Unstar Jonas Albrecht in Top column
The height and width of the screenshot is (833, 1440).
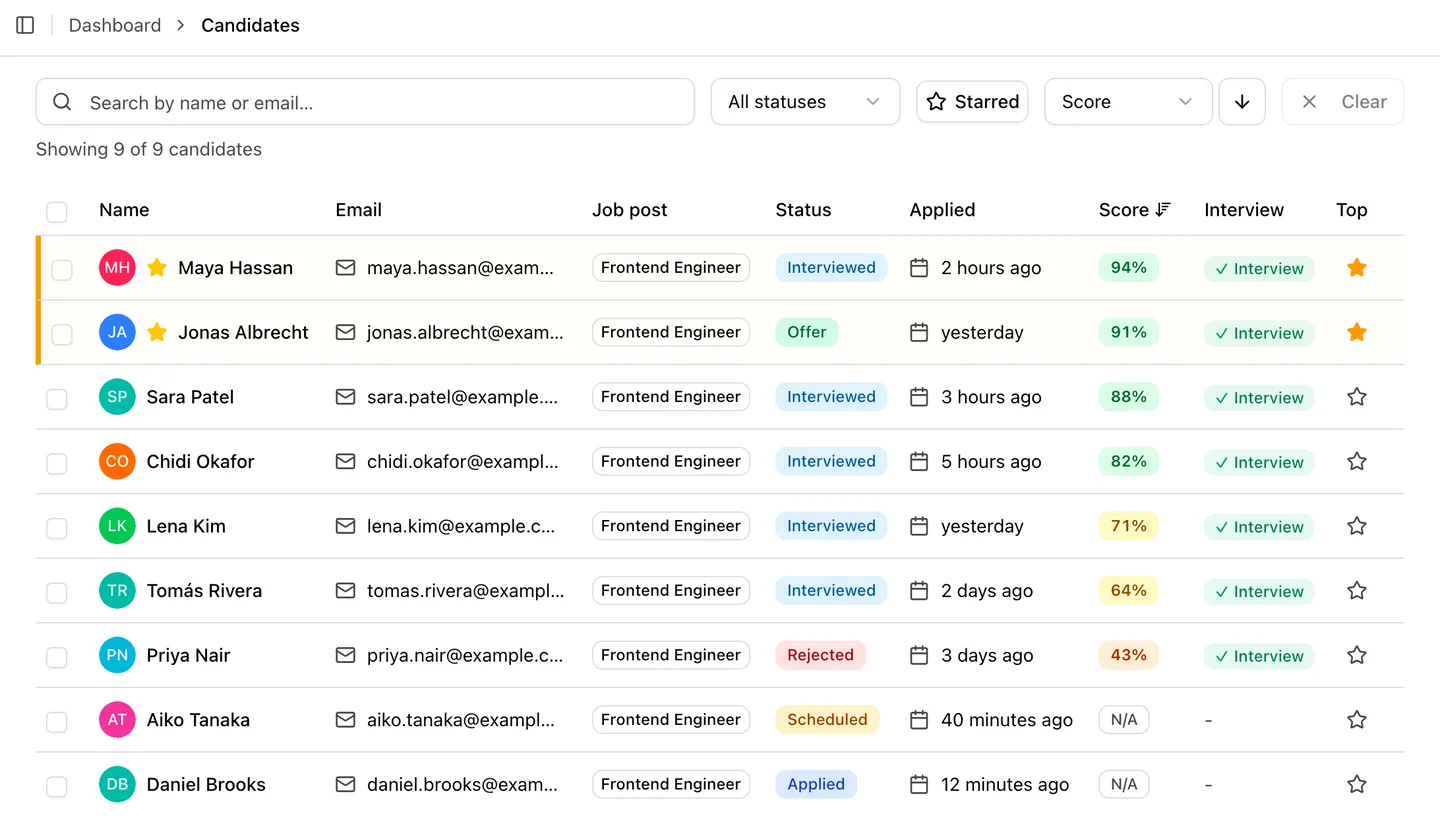1356,332
